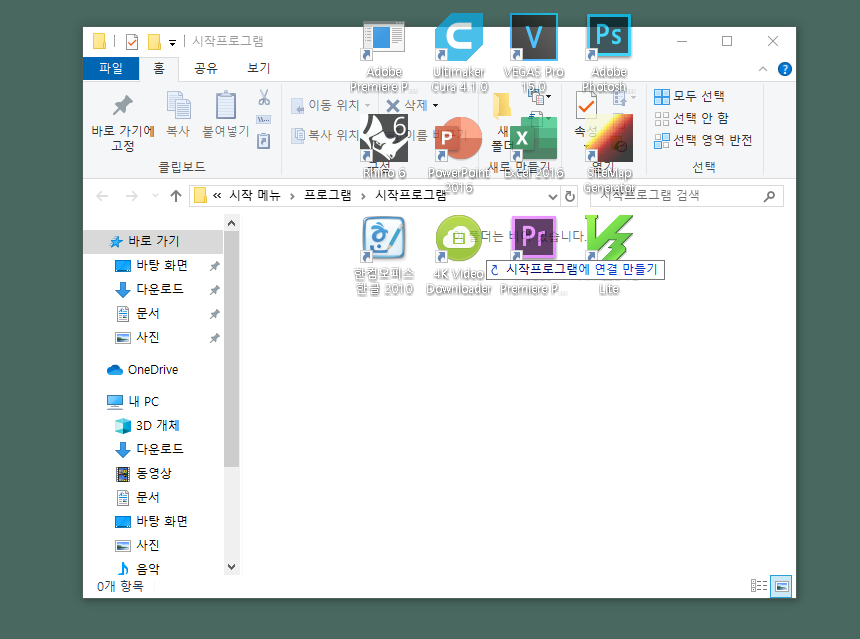Select the 4K Video Downloader icon
This screenshot has height=639, width=860.
tap(459, 239)
